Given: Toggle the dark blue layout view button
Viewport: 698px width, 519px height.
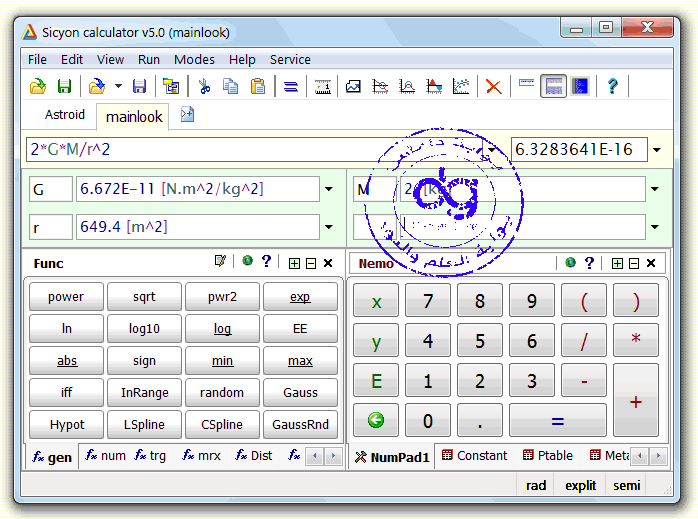Looking at the screenshot, I should (580, 86).
